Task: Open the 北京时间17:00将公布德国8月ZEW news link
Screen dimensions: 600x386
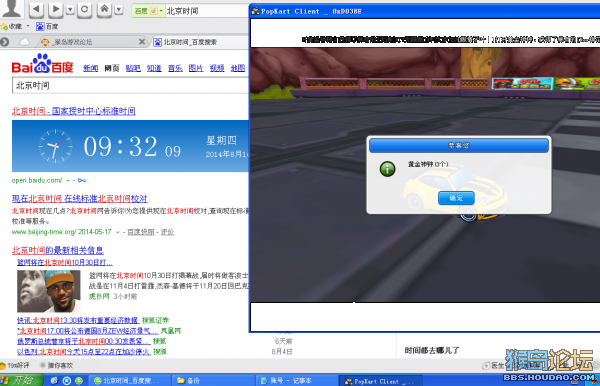Action: [87, 331]
